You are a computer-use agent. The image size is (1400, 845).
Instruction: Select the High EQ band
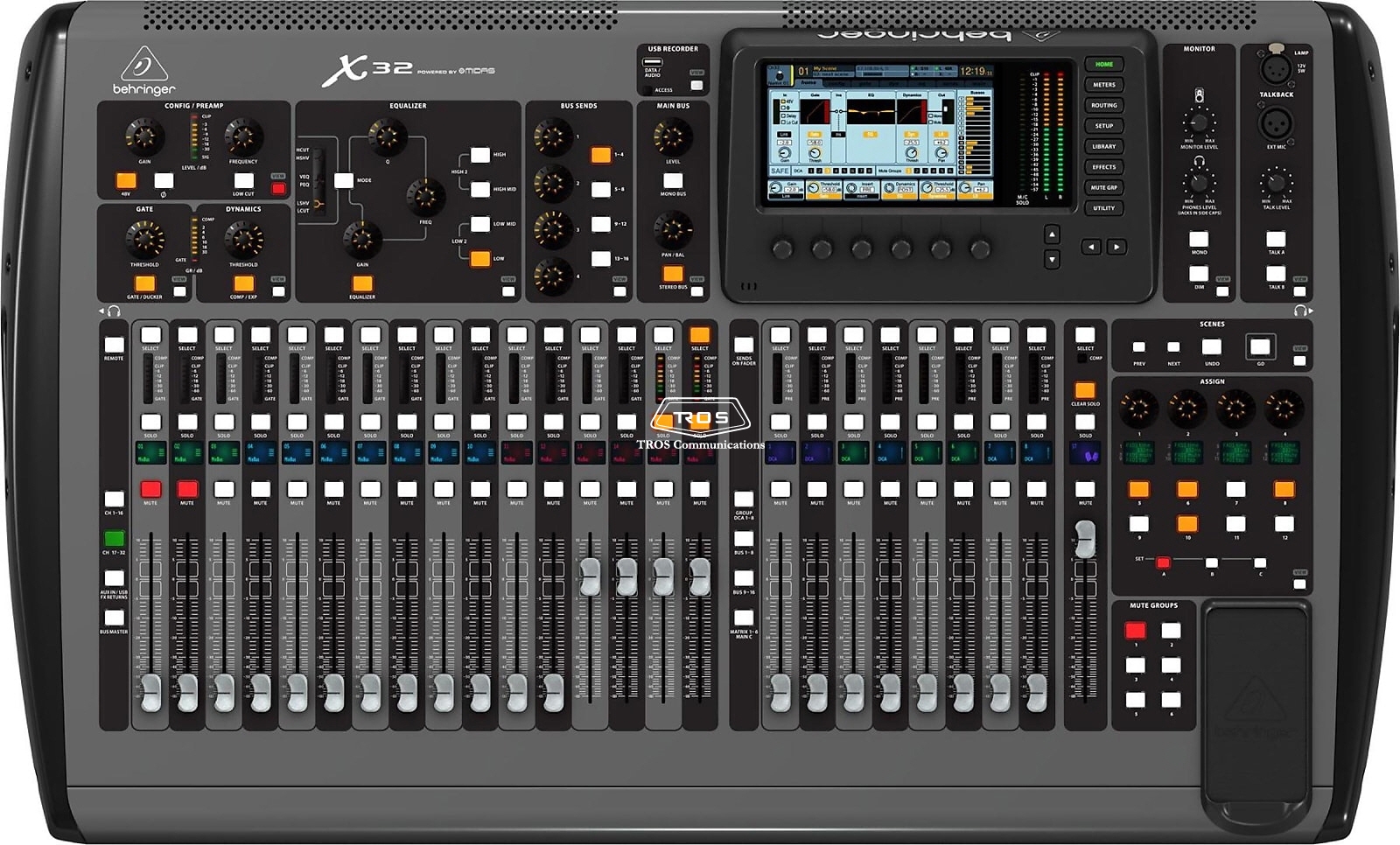pyautogui.click(x=480, y=155)
